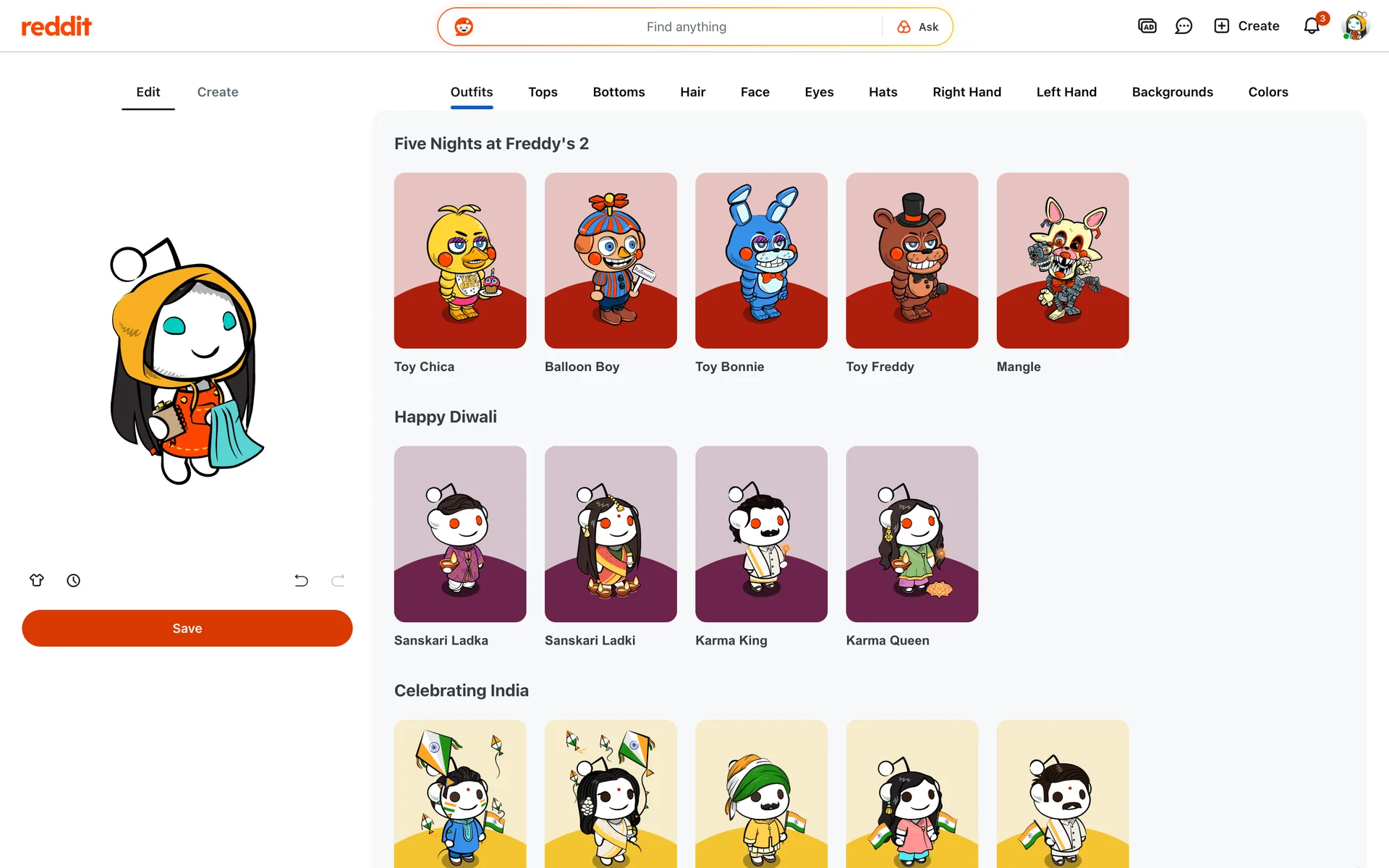Focus the Find anything search field
Viewport: 1389px width, 868px height.
point(686,27)
